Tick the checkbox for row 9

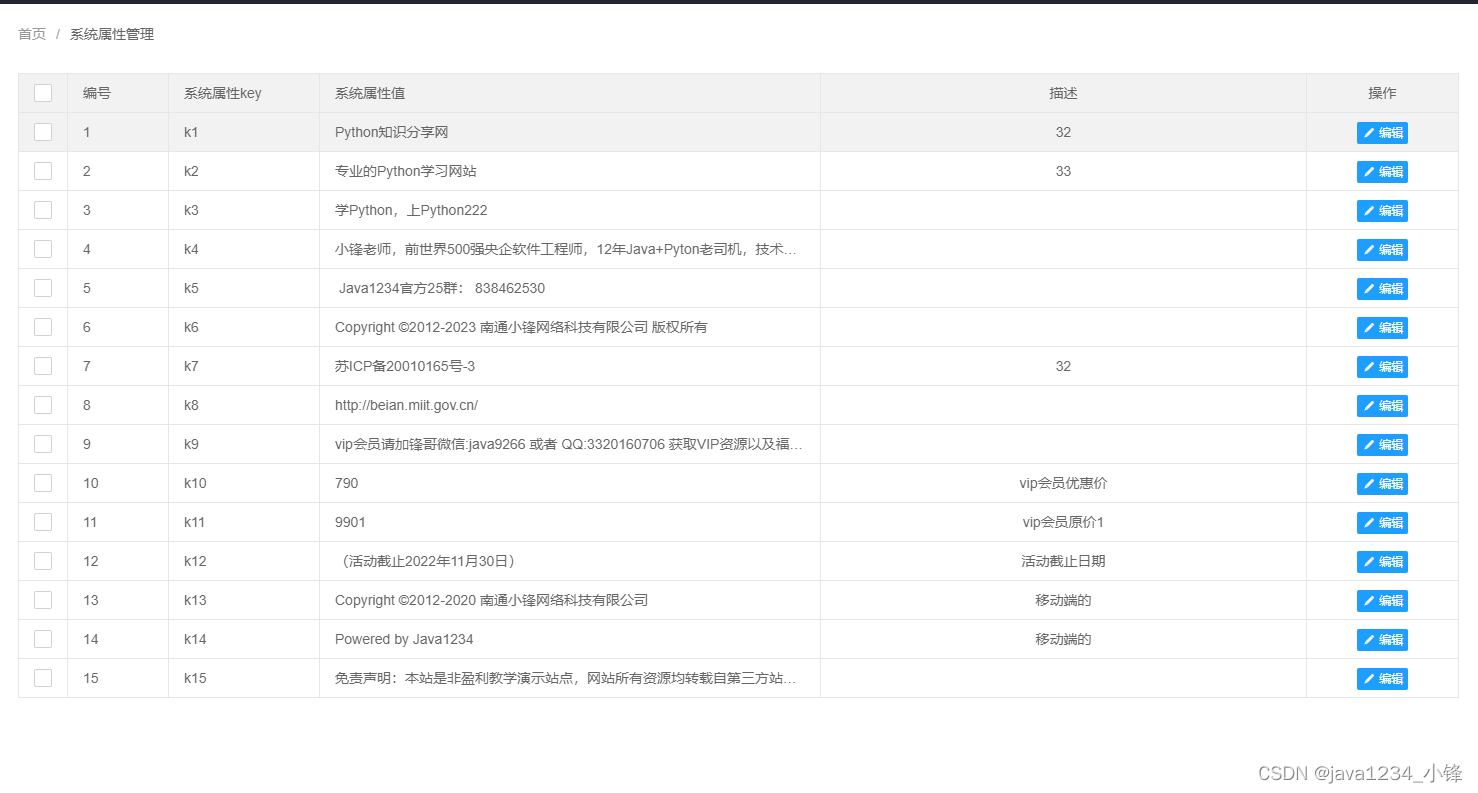coord(43,444)
